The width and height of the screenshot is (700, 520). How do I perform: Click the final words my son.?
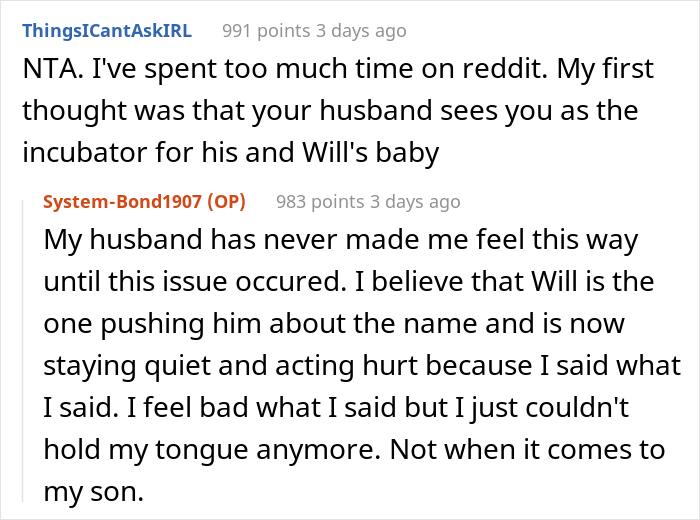93,492
